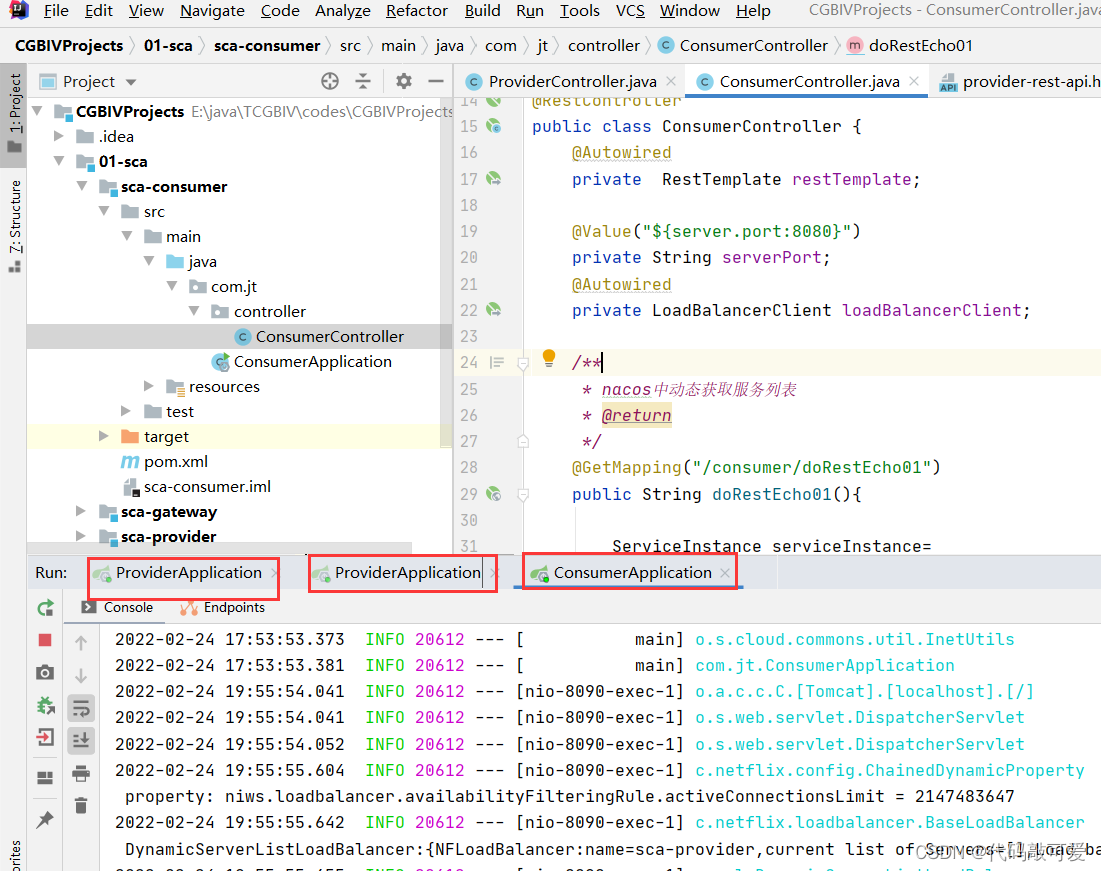The width and height of the screenshot is (1101, 871).
Task: Hide the Project panel with the minus icon
Action: pyautogui.click(x=436, y=81)
